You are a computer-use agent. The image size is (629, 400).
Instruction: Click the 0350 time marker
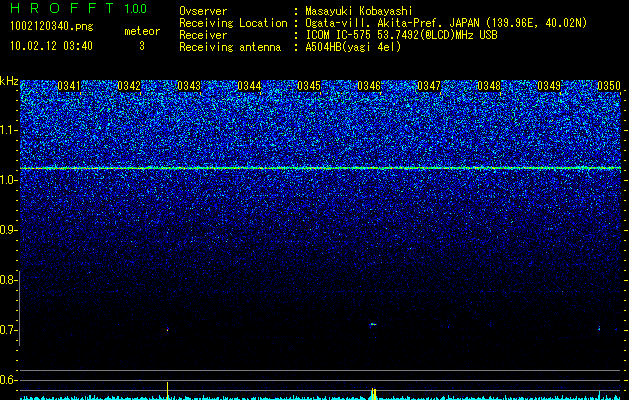point(609,86)
